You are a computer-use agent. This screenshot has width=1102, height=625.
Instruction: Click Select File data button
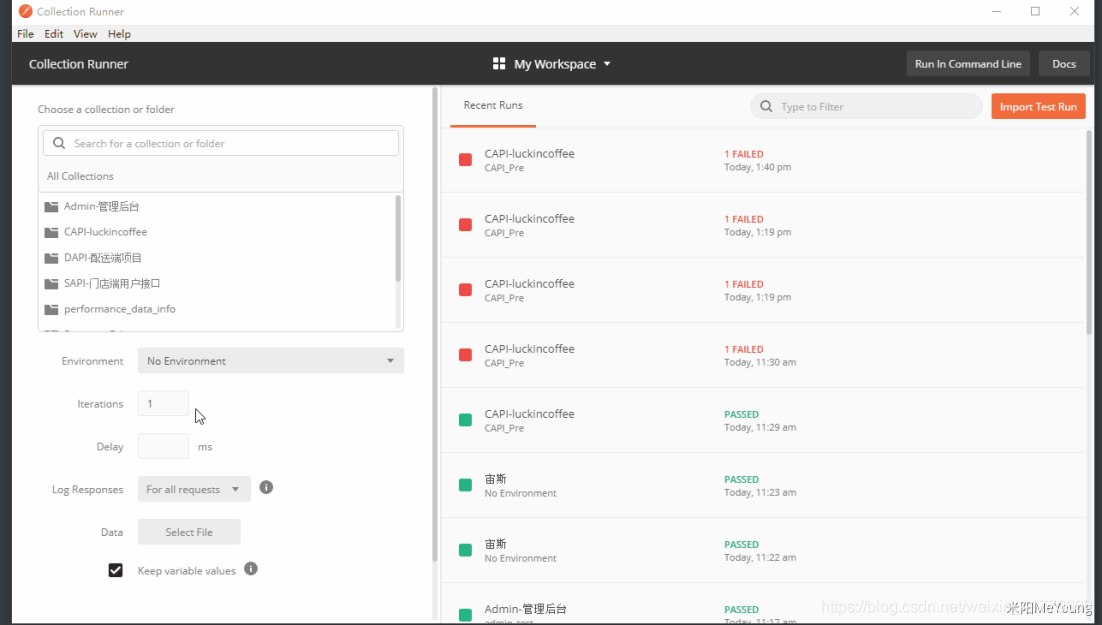pyautogui.click(x=189, y=532)
